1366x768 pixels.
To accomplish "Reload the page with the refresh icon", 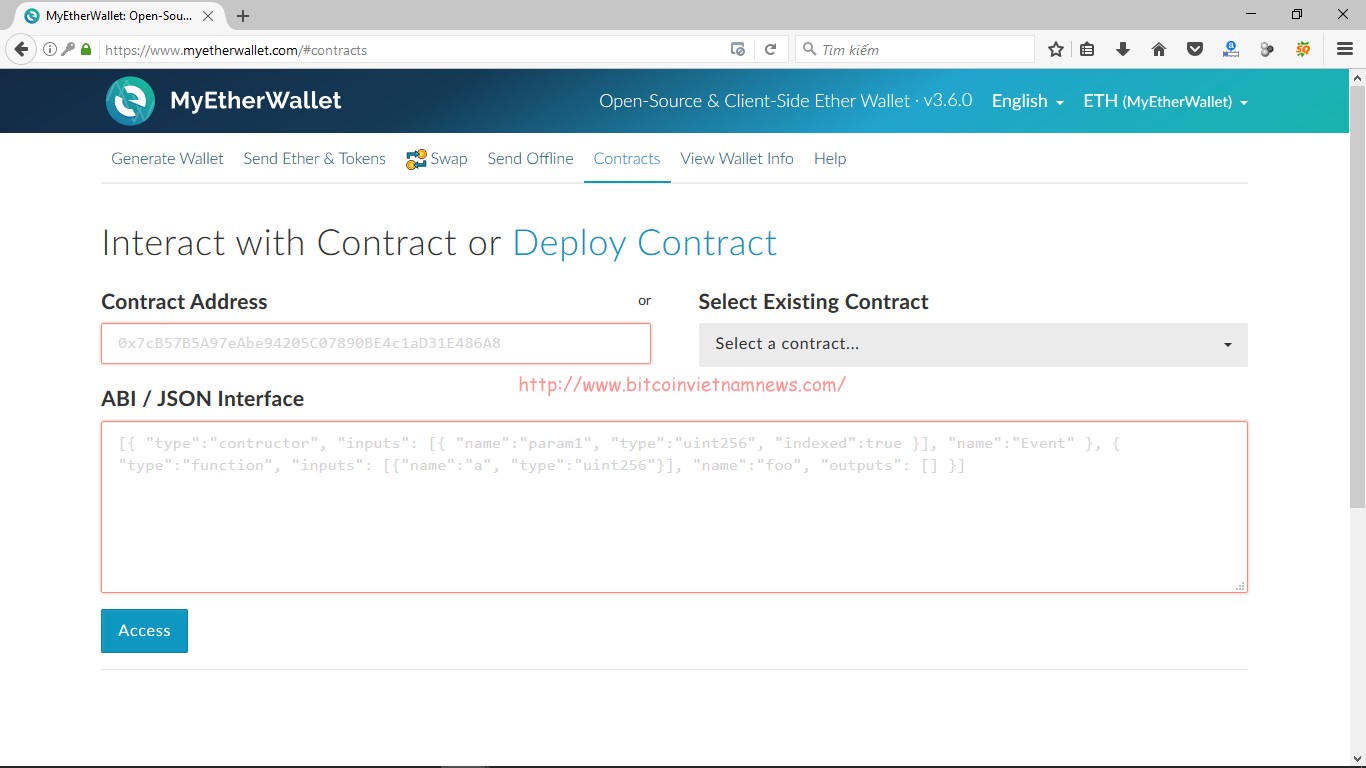I will tap(770, 49).
